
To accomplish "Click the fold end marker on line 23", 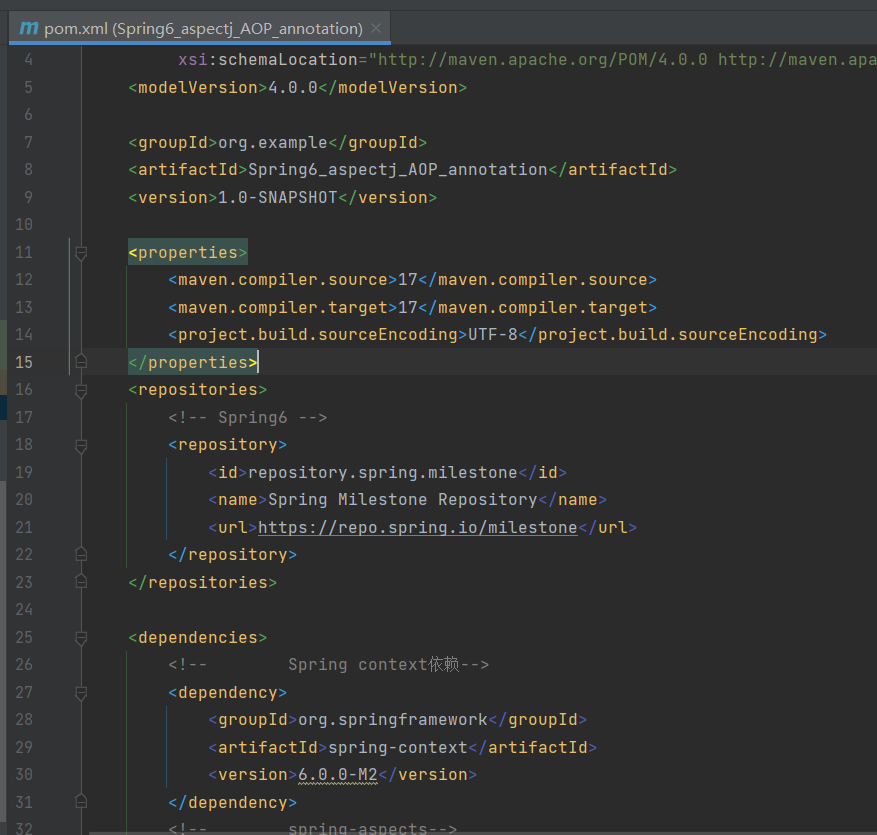I will pos(81,582).
